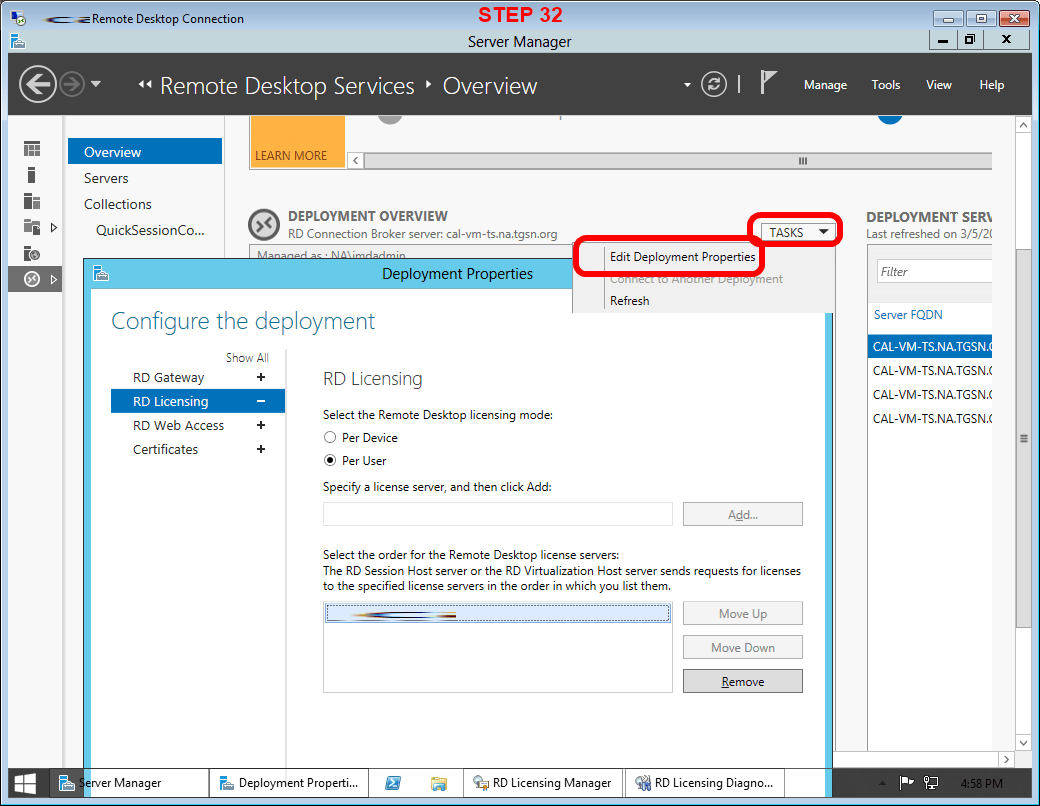
Task: Click the back navigation arrow
Action: 37,84
